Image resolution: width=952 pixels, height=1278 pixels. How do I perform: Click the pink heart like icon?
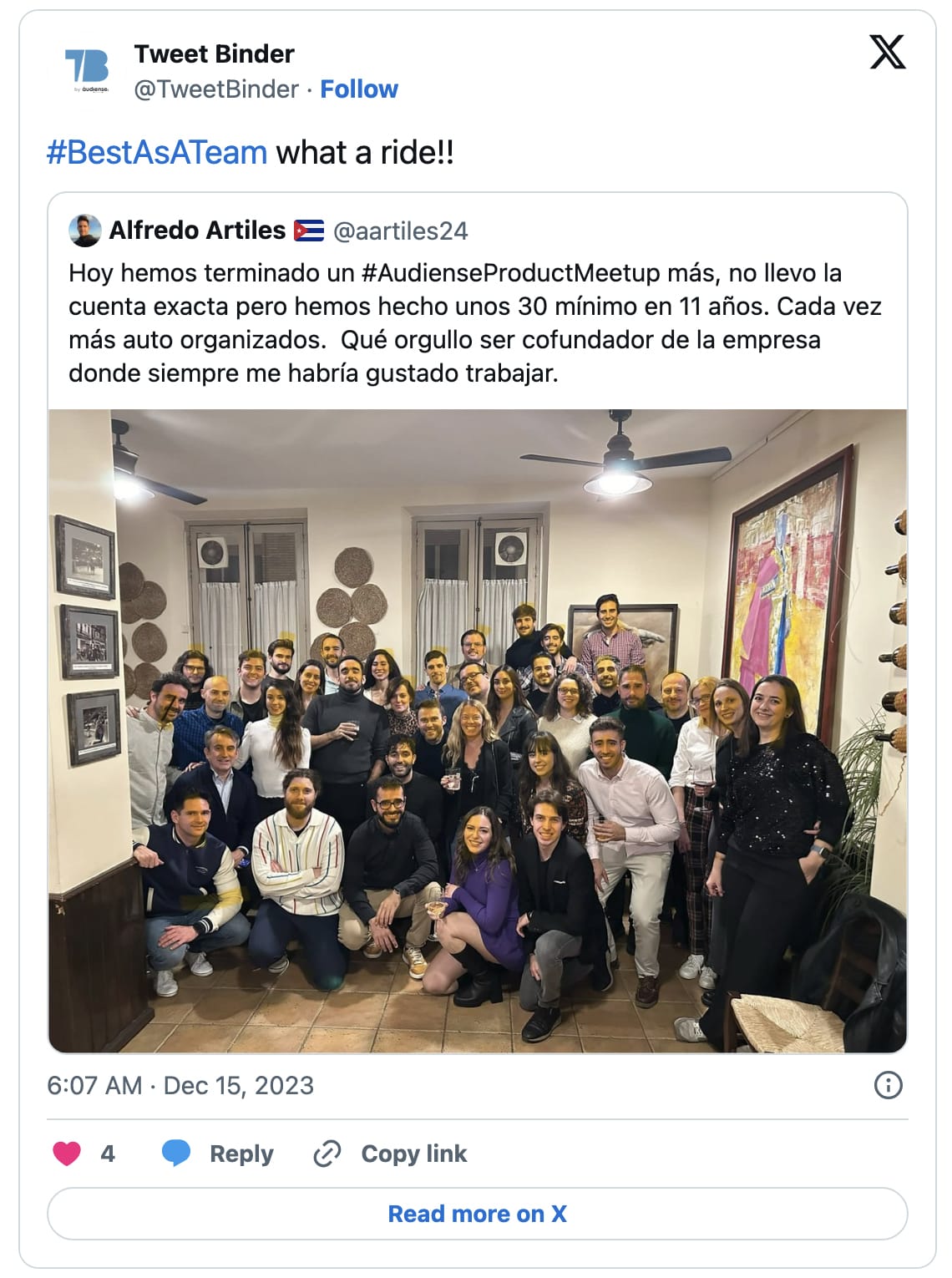point(67,1154)
